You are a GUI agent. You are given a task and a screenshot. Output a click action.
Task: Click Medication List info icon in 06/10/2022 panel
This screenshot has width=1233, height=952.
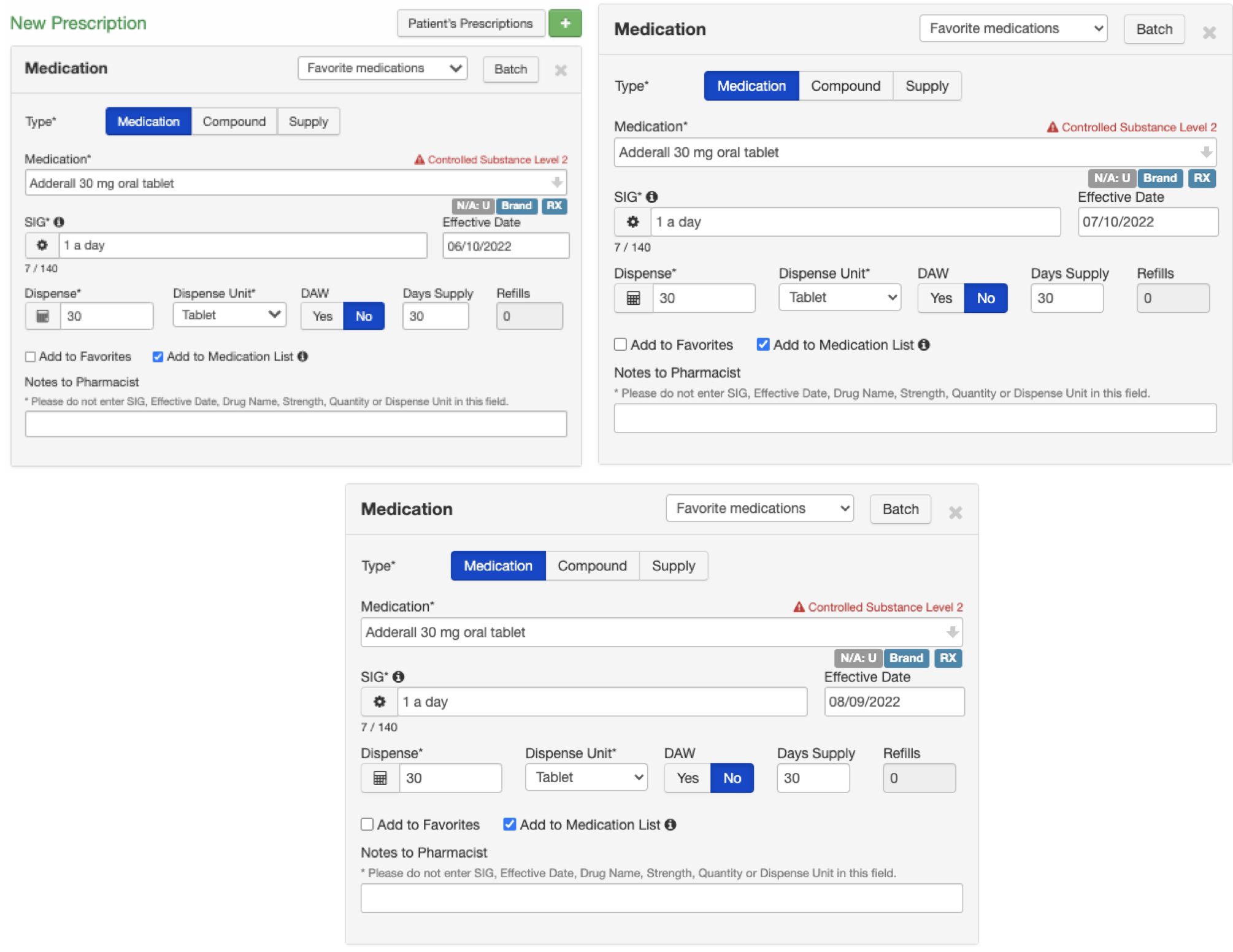point(303,356)
